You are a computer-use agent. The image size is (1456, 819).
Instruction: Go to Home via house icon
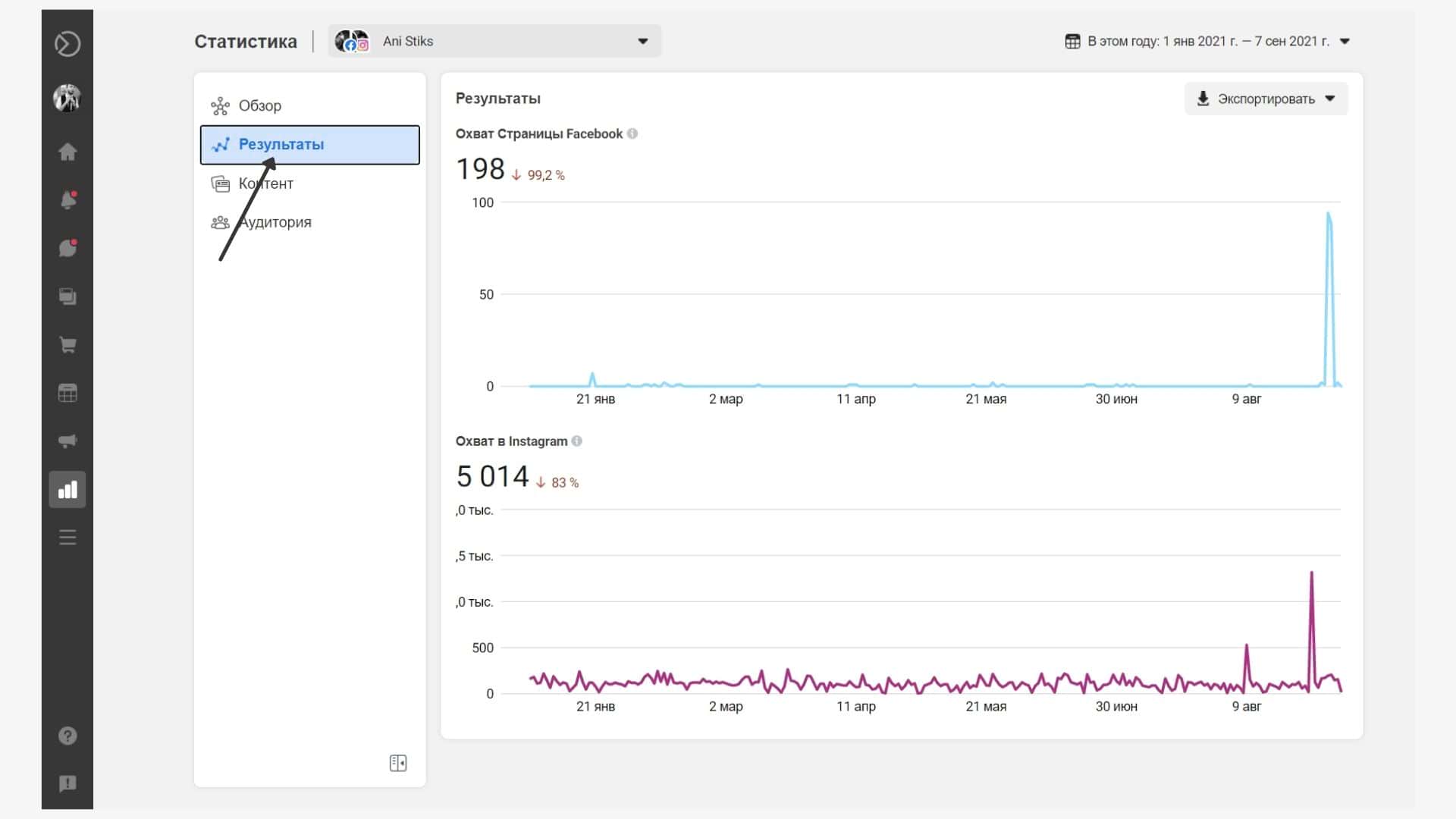click(67, 152)
